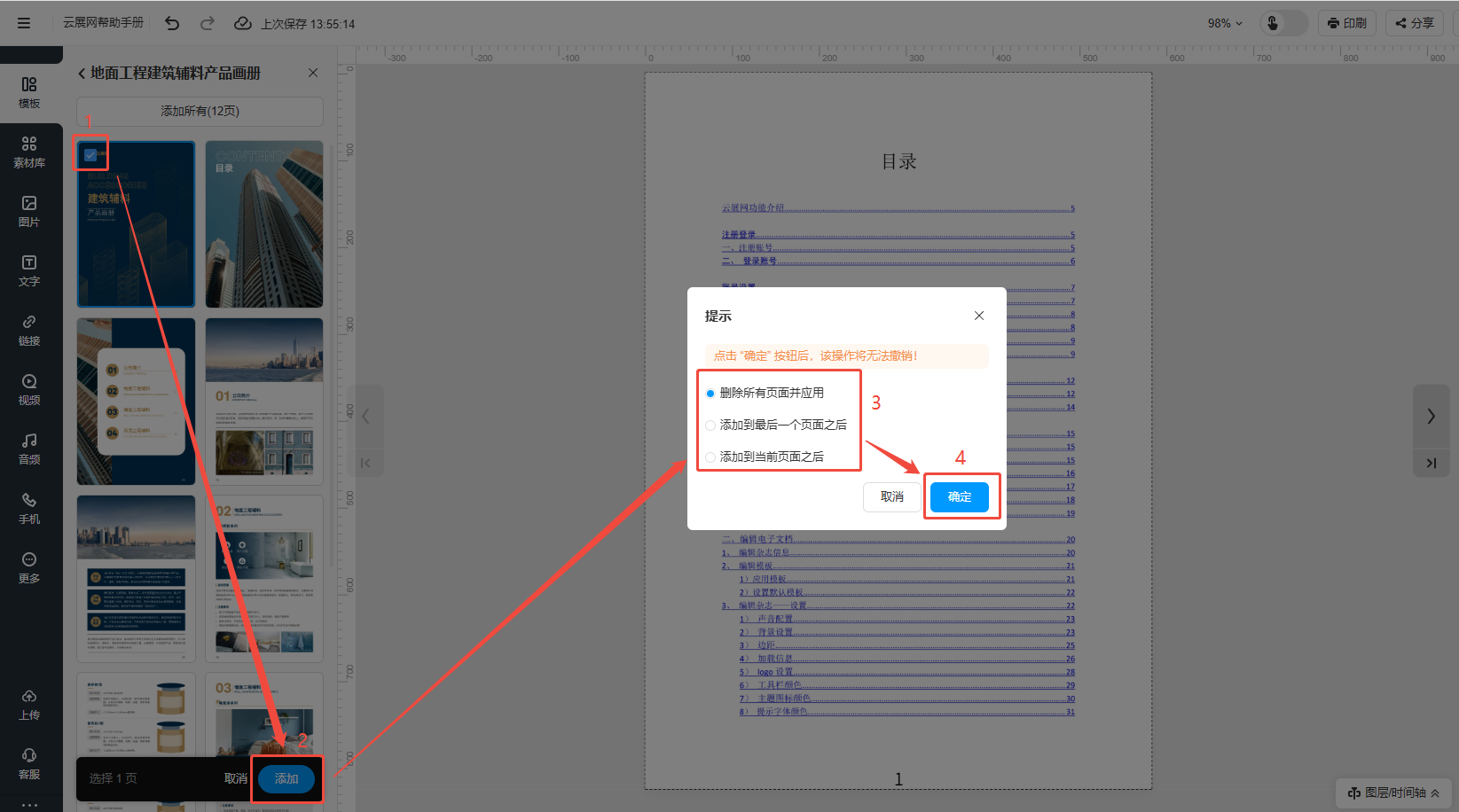Open the 链接 link tool
Viewport: 1459px width, 812px height.
tap(29, 330)
